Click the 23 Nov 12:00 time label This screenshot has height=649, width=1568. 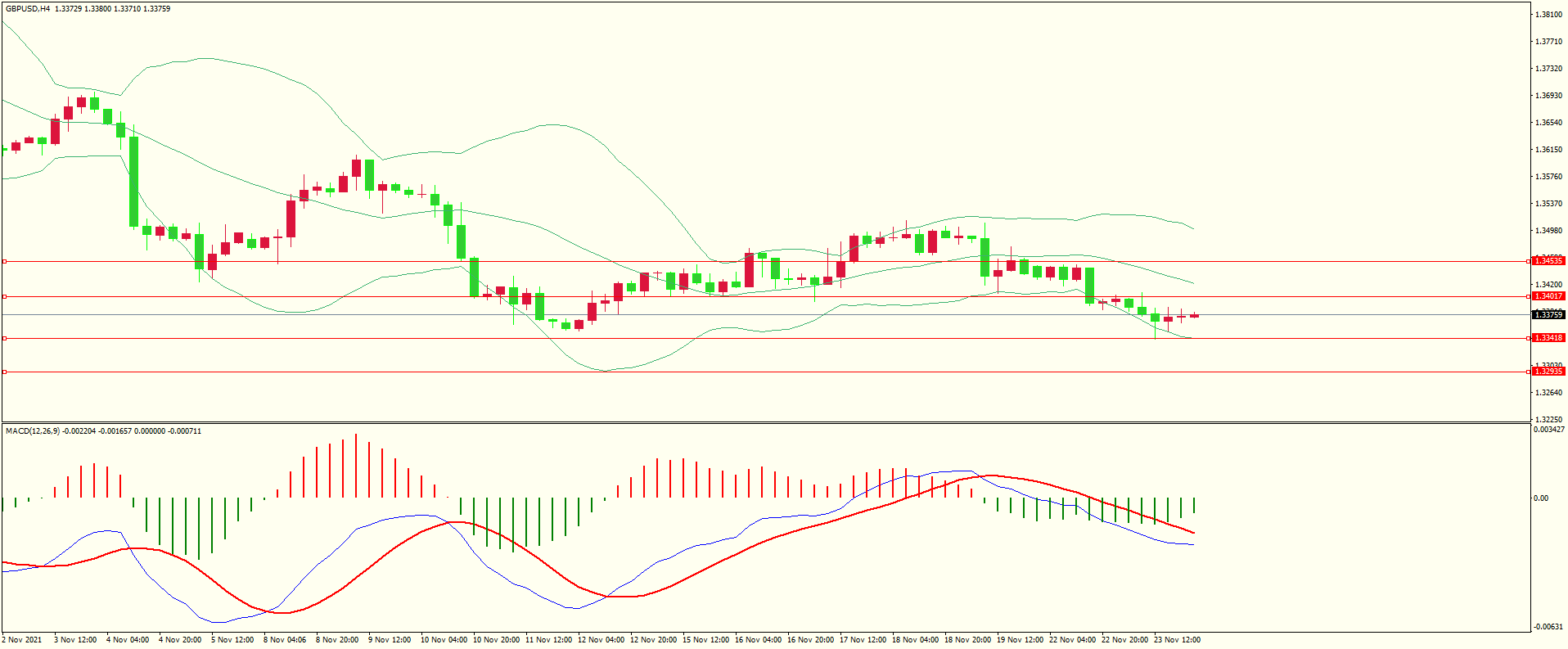point(1178,640)
